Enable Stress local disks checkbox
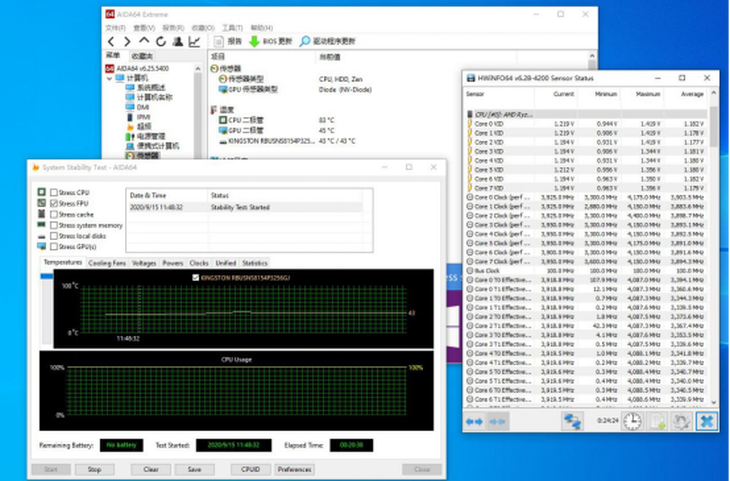The width and height of the screenshot is (730, 481). pyautogui.click(x=54, y=236)
